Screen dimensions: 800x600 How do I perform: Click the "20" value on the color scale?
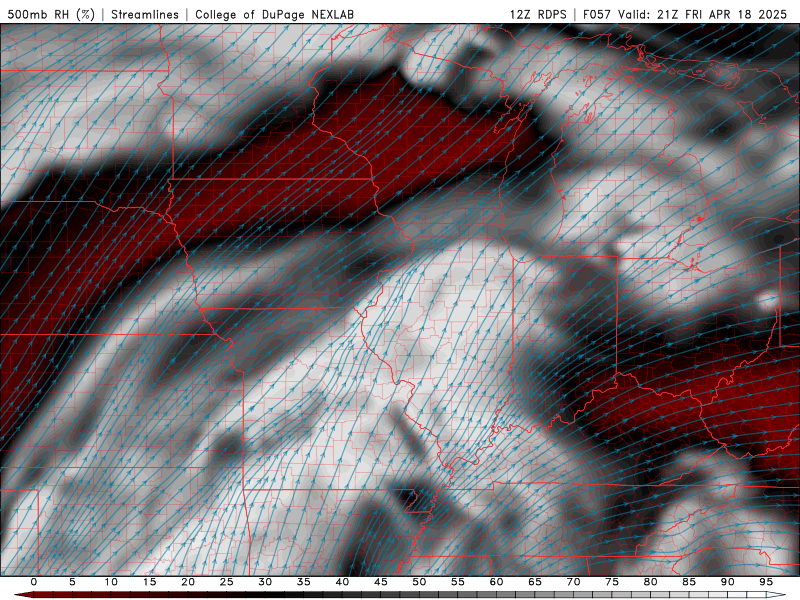tap(188, 582)
